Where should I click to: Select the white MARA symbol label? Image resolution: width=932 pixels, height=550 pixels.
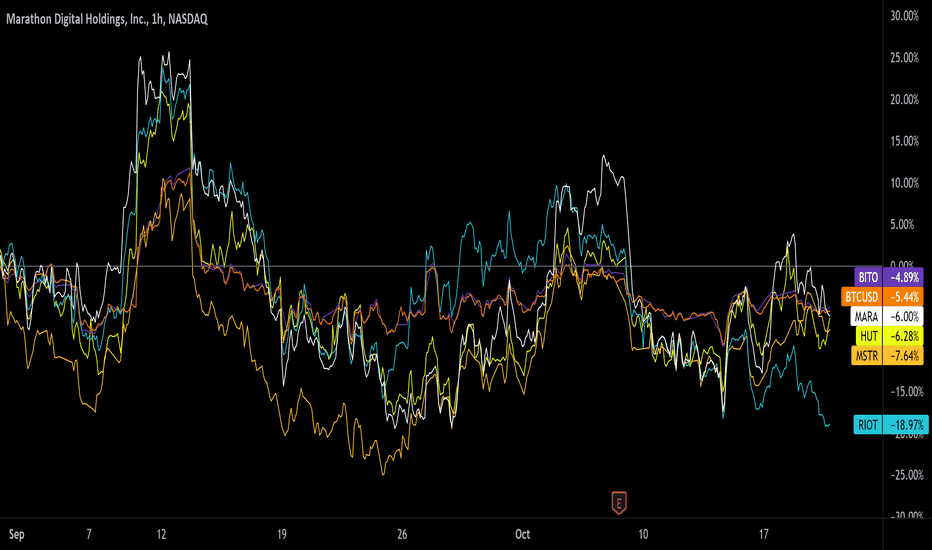[x=866, y=316]
